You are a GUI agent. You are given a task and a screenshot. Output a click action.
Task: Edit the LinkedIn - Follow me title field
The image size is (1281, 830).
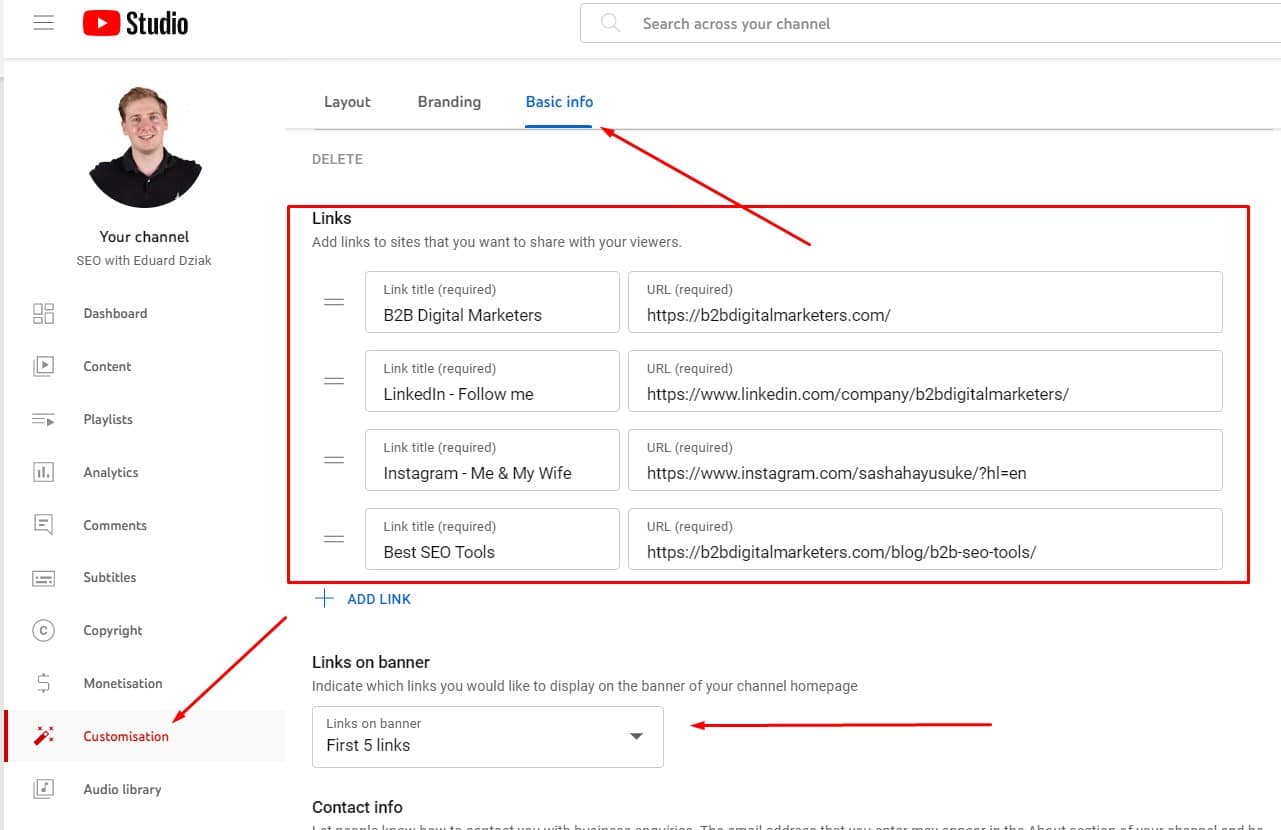492,381
